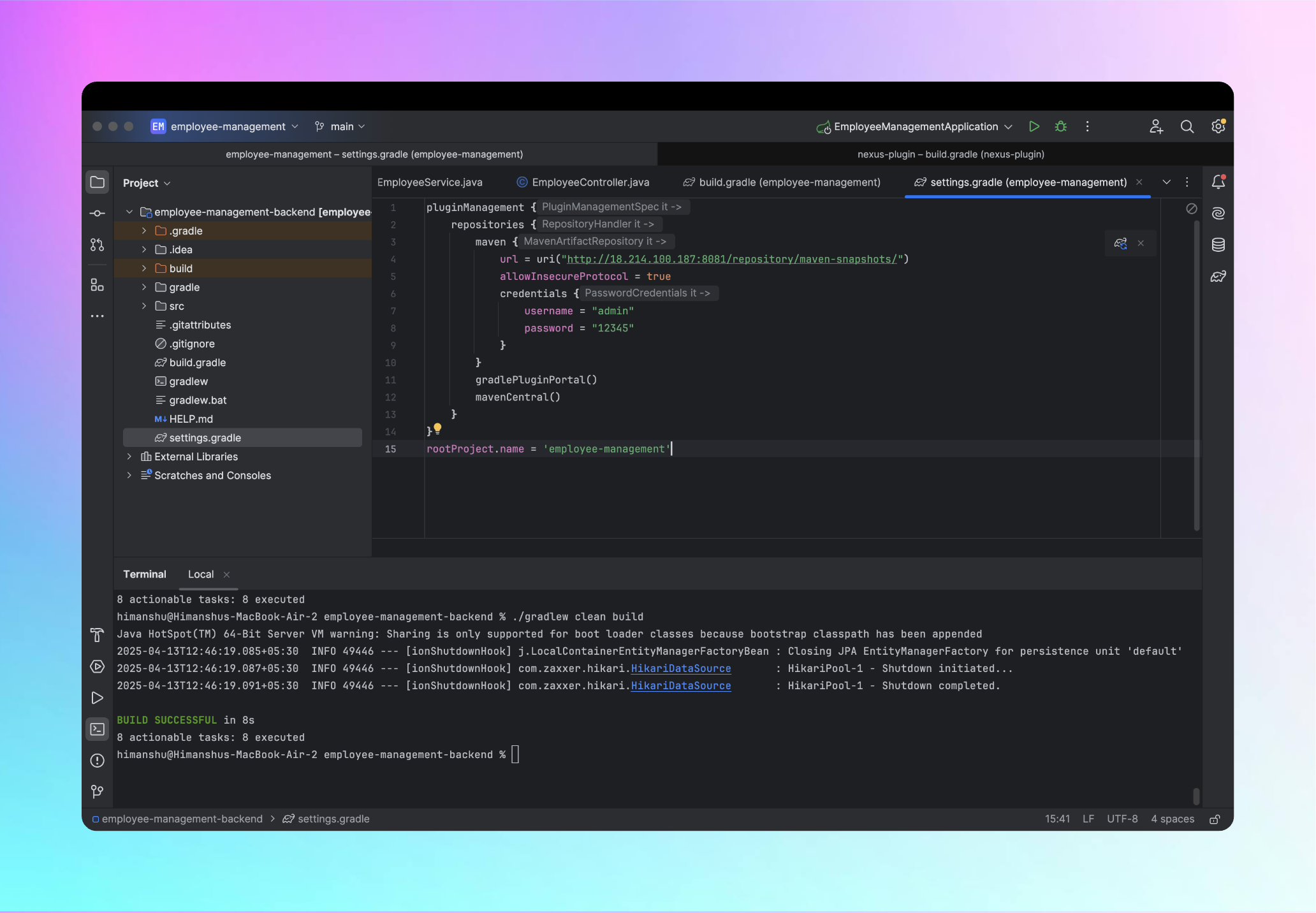Open the run configuration dropdown
The width and height of the screenshot is (1316, 913).
point(915,127)
